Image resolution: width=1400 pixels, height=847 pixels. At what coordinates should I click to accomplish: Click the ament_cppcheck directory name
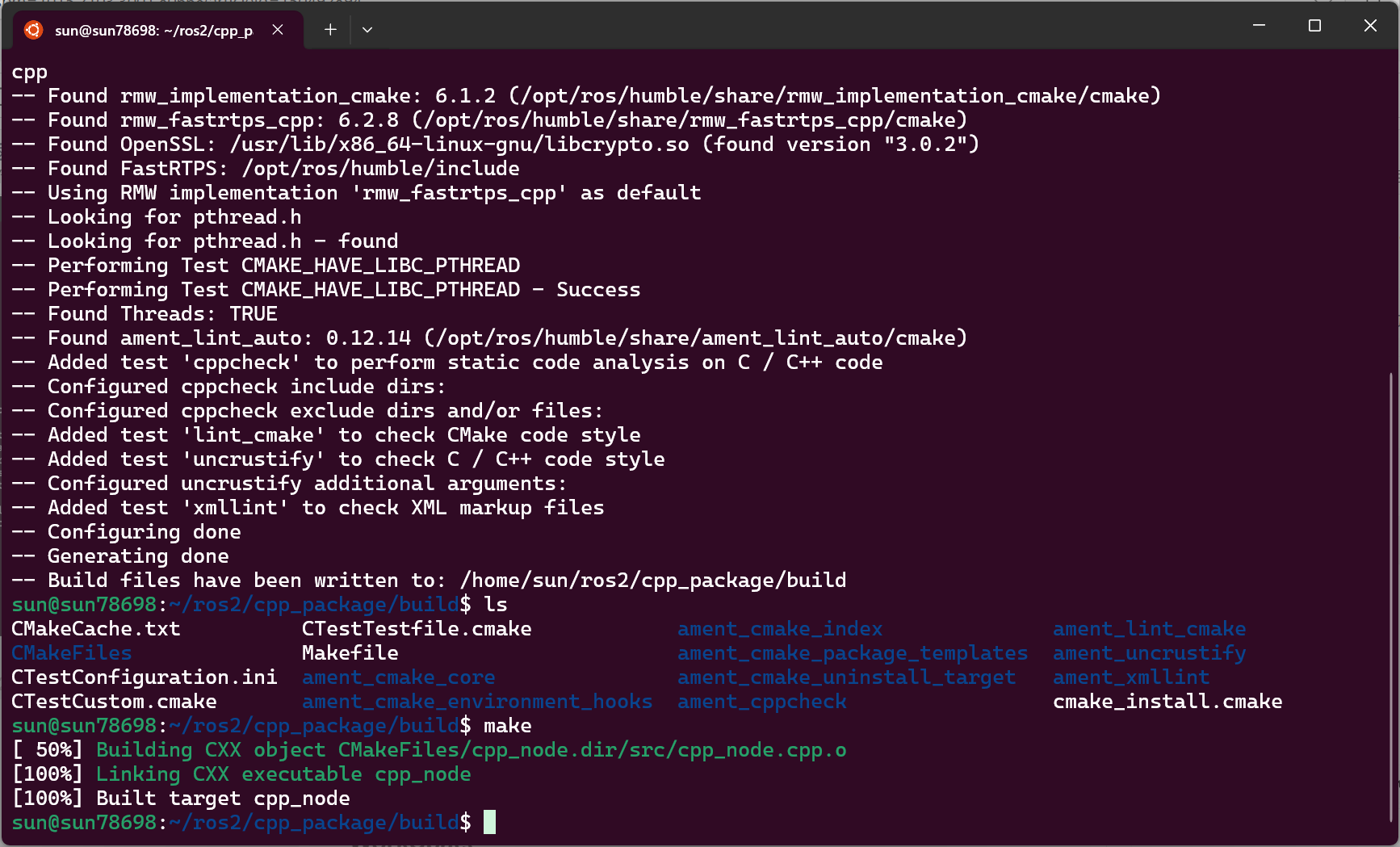tap(761, 701)
